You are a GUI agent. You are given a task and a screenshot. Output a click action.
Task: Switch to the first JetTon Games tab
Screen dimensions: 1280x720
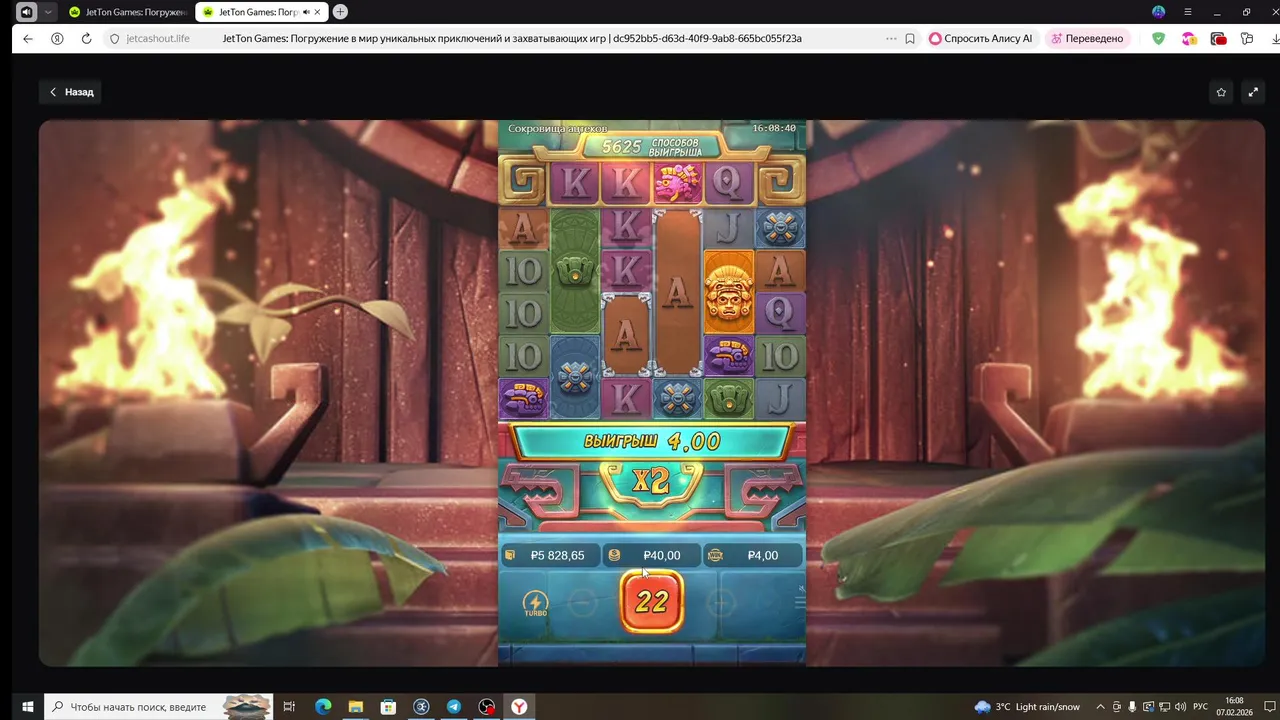[127, 12]
